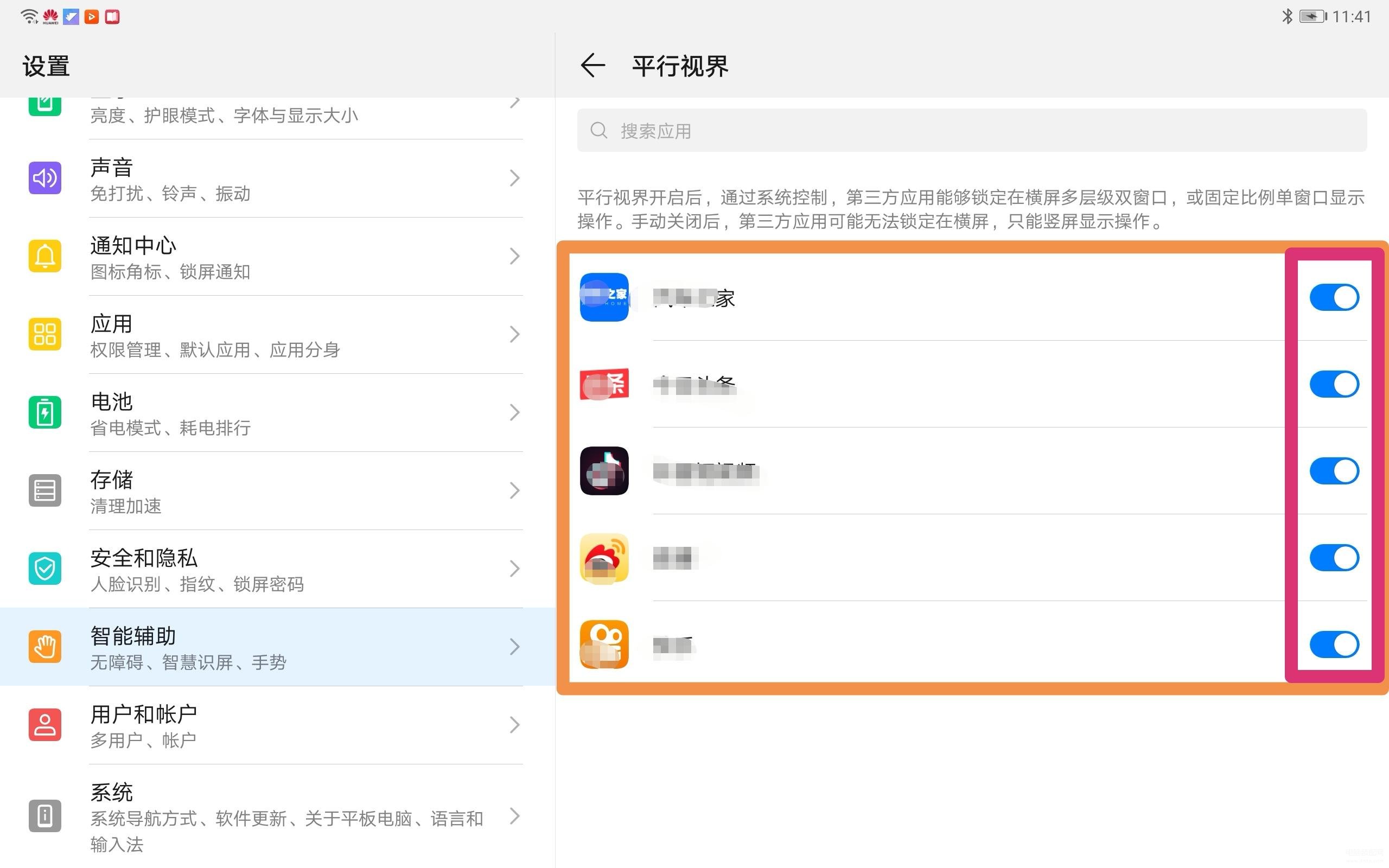Tap the red rooster app icon
The height and width of the screenshot is (868, 1389).
[x=604, y=558]
